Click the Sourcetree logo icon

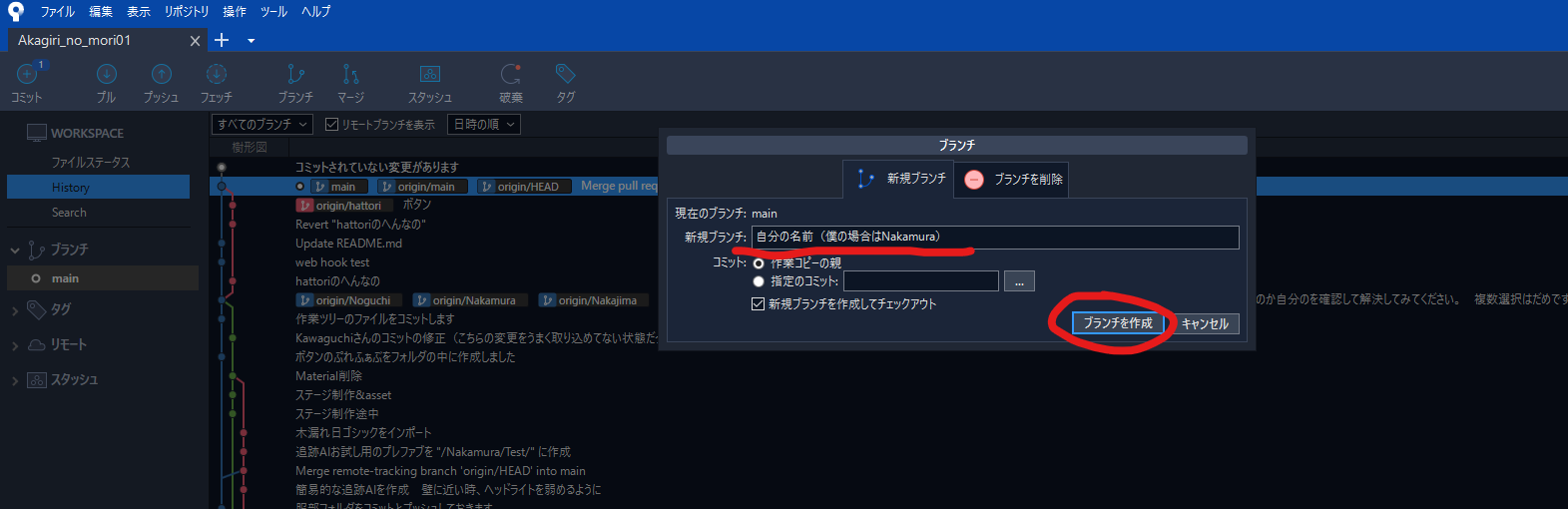15,11
